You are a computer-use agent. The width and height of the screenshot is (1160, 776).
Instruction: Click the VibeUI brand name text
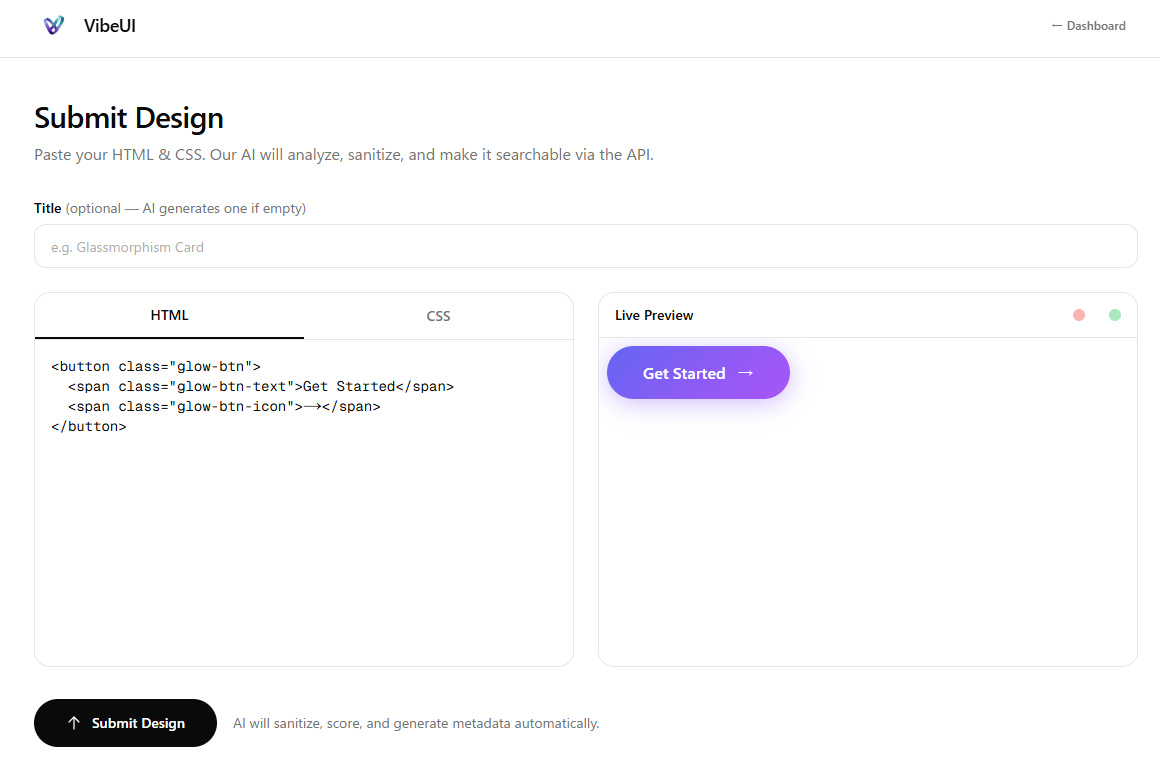(x=109, y=26)
